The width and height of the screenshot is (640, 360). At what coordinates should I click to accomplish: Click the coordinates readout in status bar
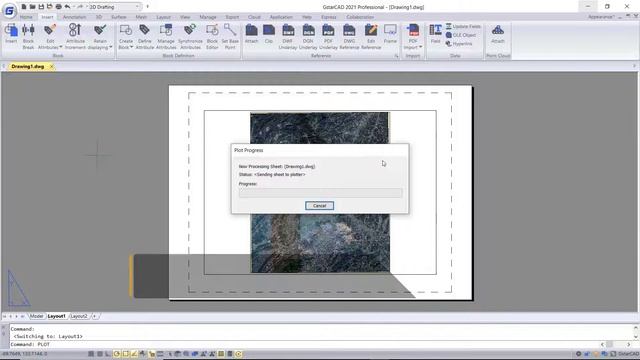pos(24,354)
